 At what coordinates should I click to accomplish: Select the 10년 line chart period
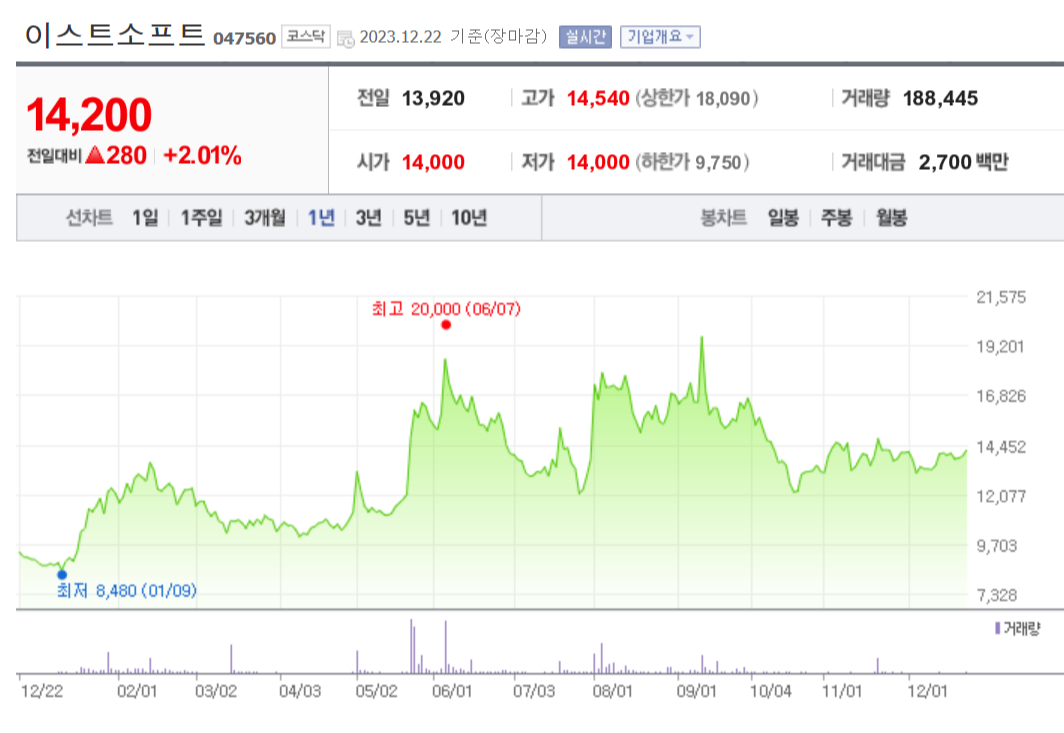(469, 218)
